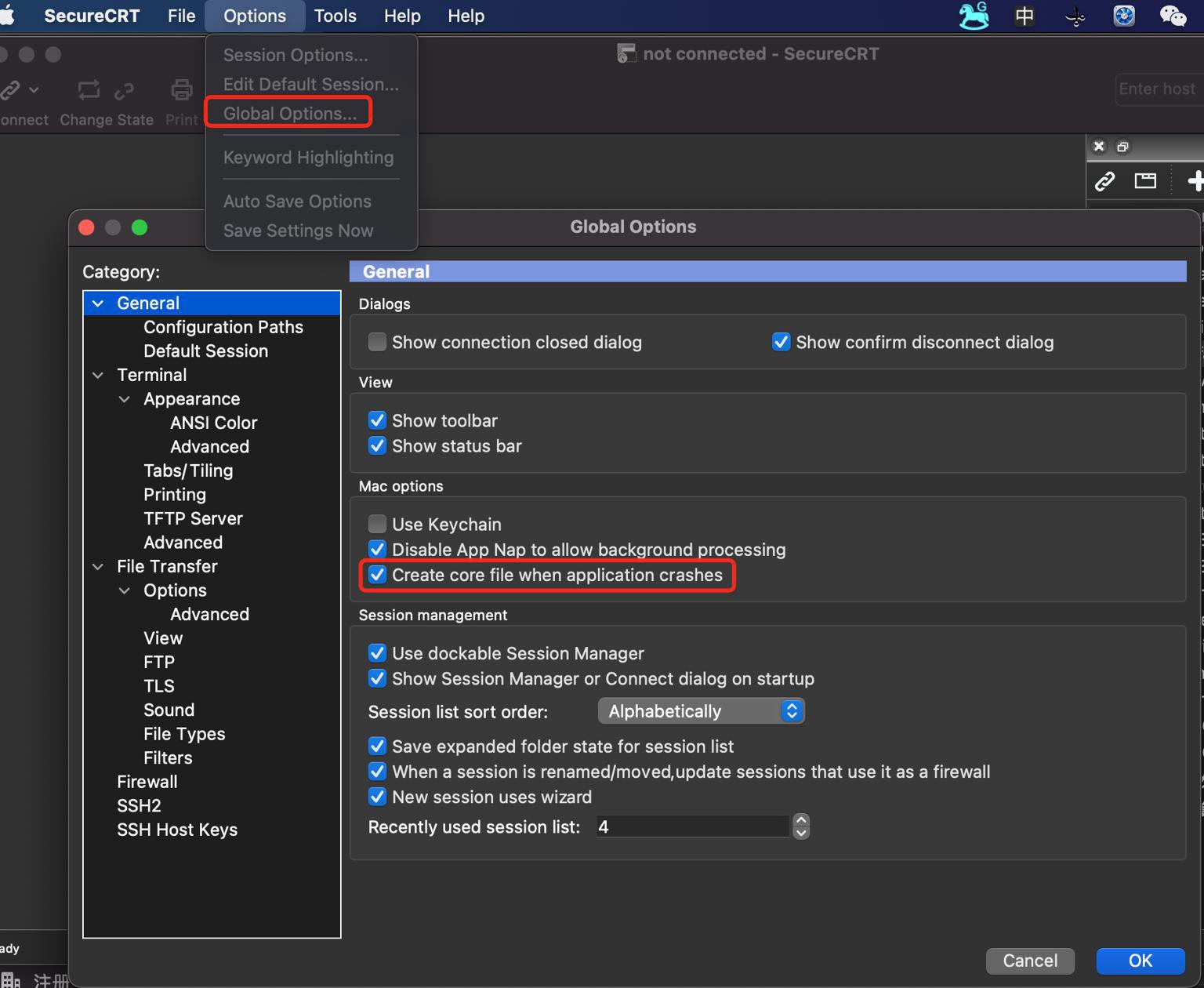Image resolution: width=1204 pixels, height=988 pixels.
Task: Select Sound category
Action: point(169,710)
